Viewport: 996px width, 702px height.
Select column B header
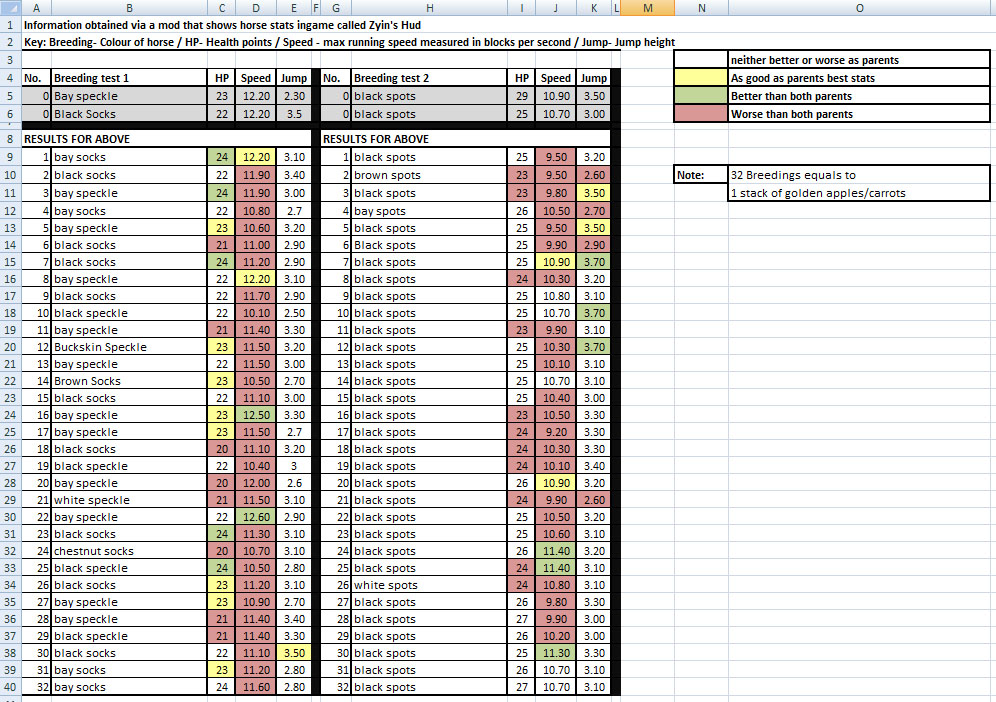point(130,8)
